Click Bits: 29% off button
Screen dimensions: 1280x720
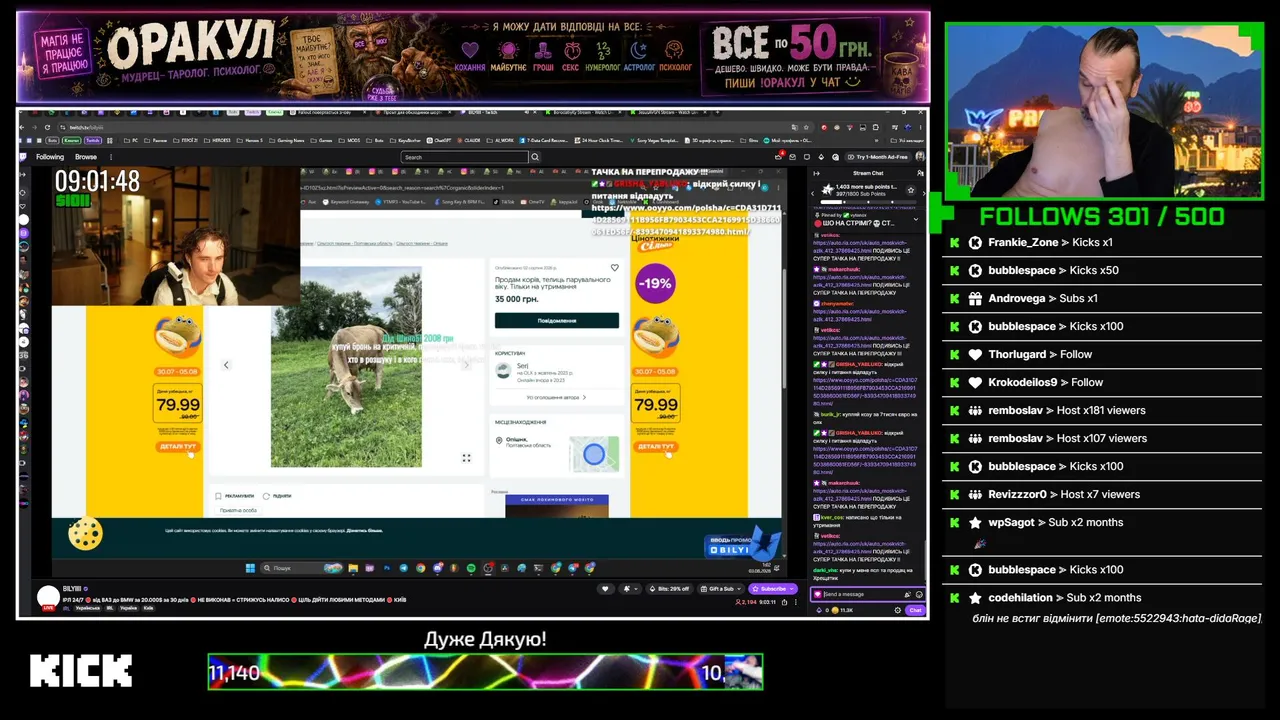(x=669, y=589)
